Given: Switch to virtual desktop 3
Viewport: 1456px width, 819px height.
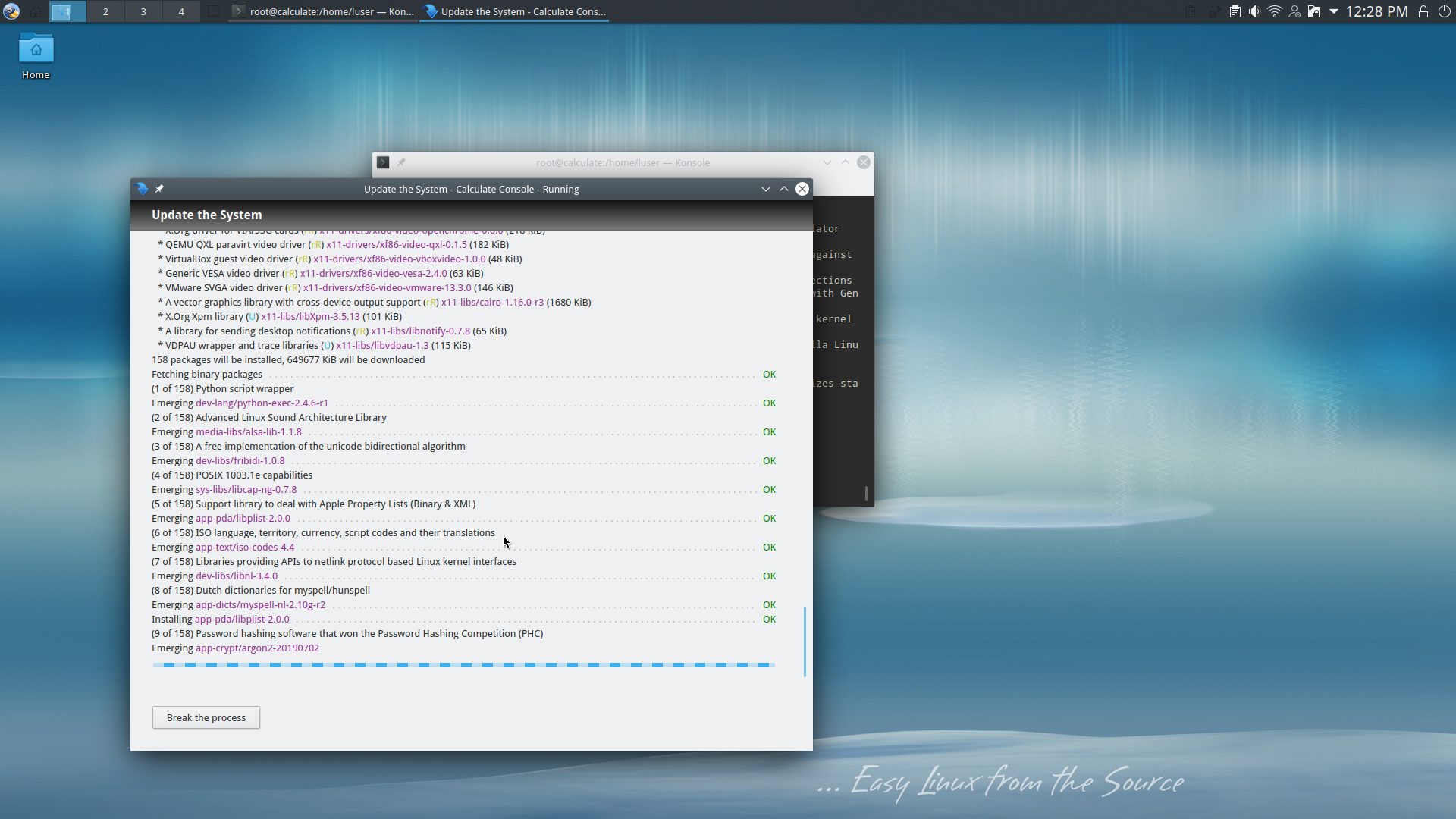Looking at the screenshot, I should click(143, 11).
